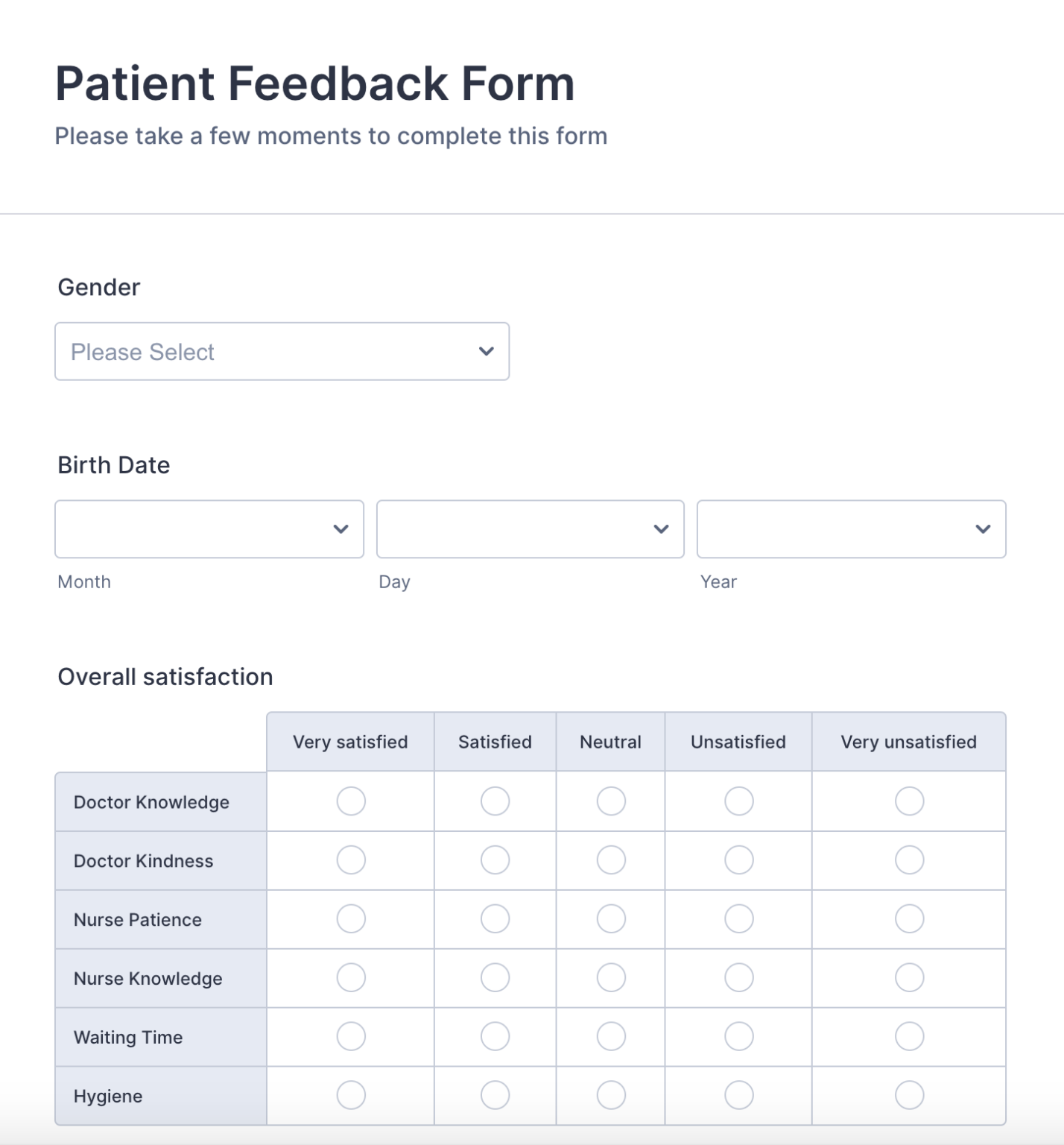The height and width of the screenshot is (1145, 1064).
Task: Select Very satisfied for Hygiene
Action: [350, 1095]
